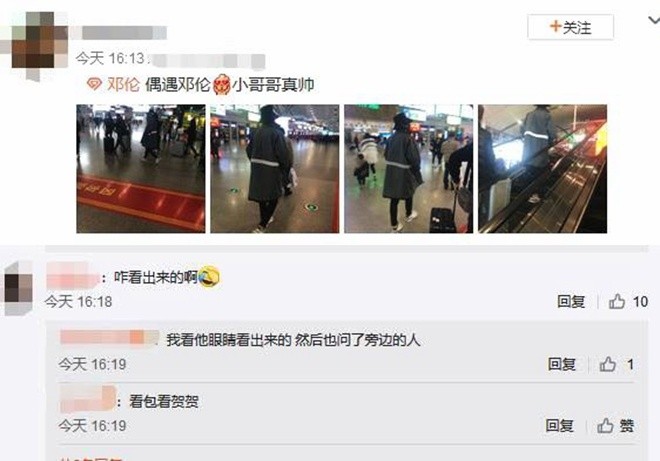The width and height of the screenshot is (660, 461).
Task: Open the 邓伦 super topic link
Action: (x=123, y=85)
